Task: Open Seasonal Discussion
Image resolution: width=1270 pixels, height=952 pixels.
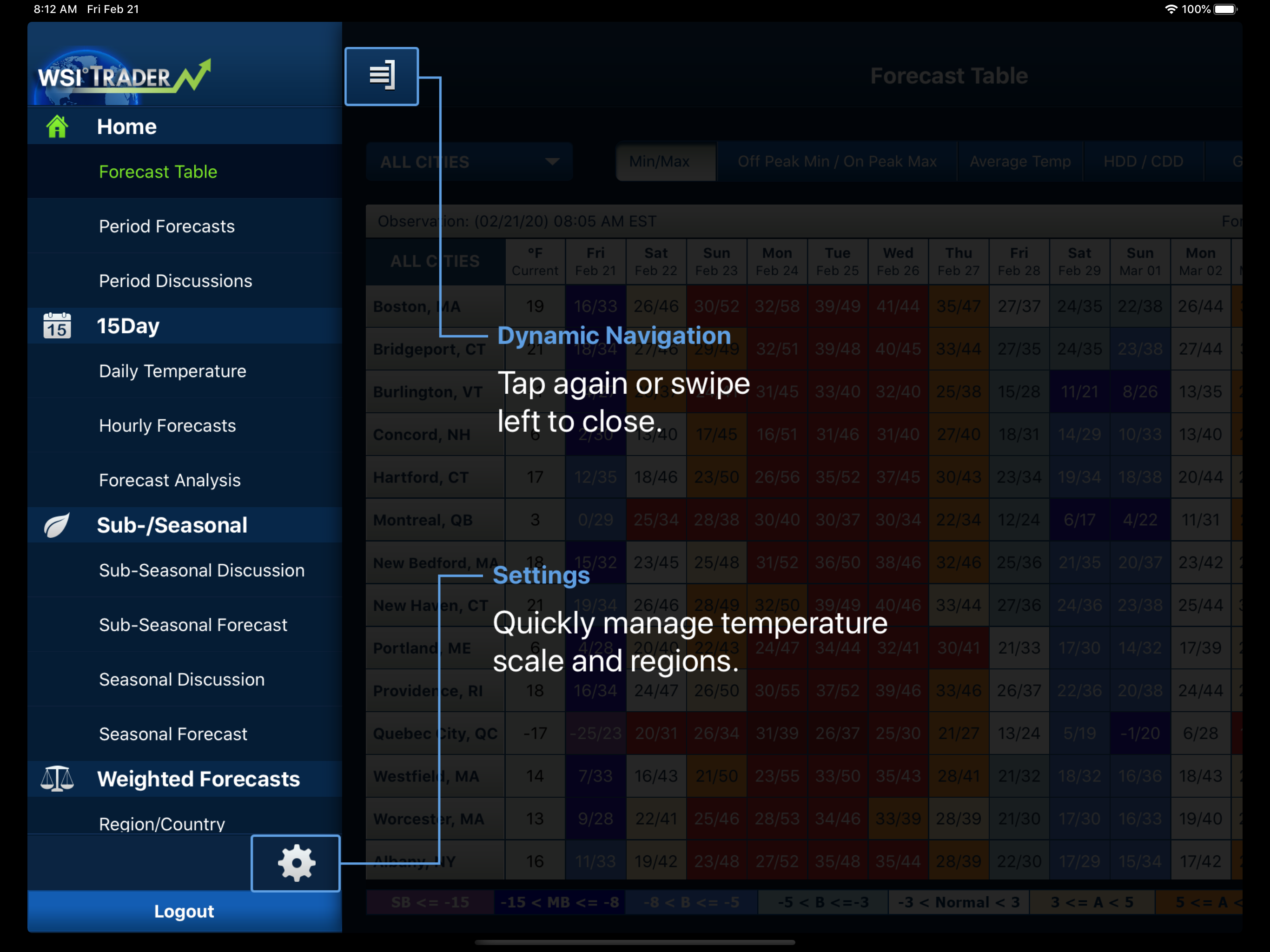Action: [x=185, y=679]
